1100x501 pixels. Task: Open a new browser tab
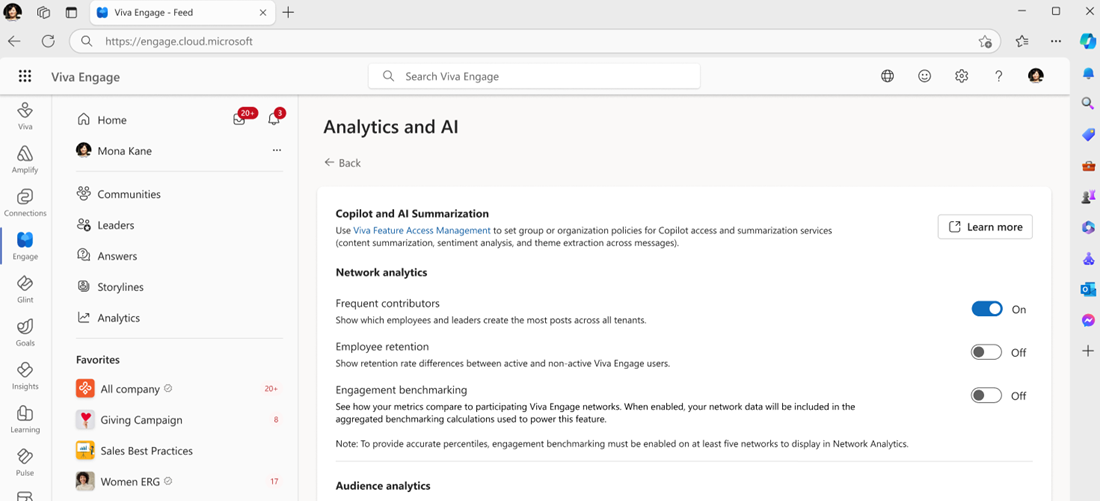tap(288, 13)
